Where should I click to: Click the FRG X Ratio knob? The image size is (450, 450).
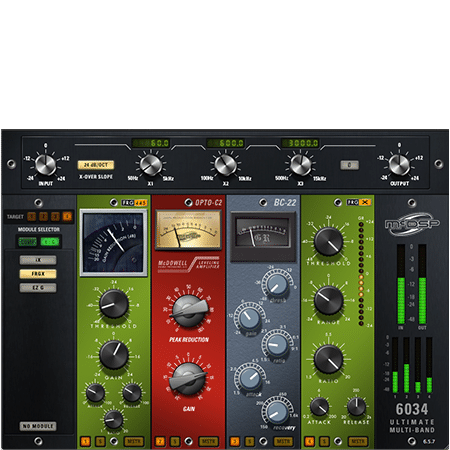[x=328, y=359]
